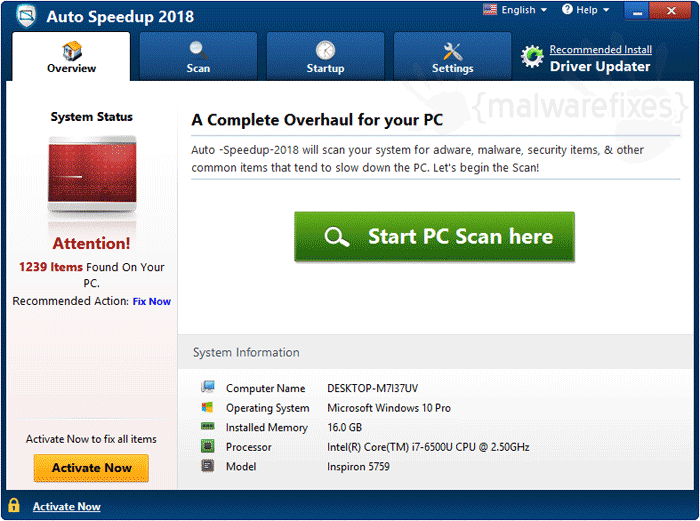Viewport: 700px width, 521px height.
Task: Click the Inspiron 5759 model value
Action: [358, 467]
